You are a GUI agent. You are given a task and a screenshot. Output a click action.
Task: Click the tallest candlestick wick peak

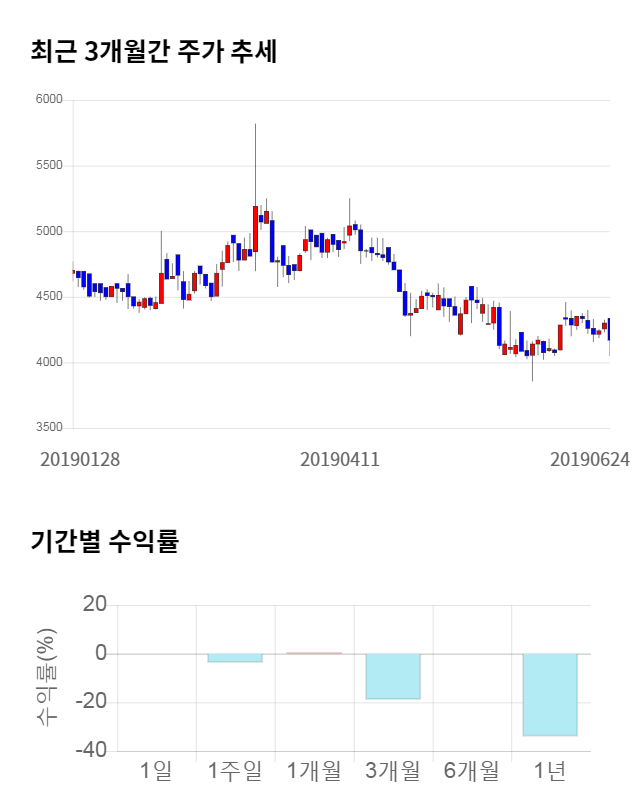(255, 126)
